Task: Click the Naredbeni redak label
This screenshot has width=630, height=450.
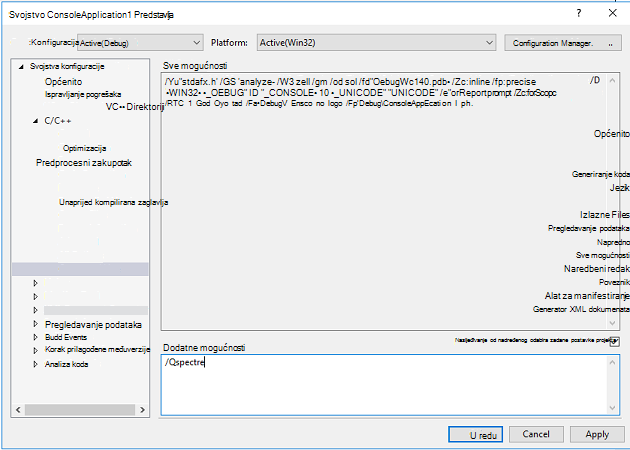Action: click(597, 269)
